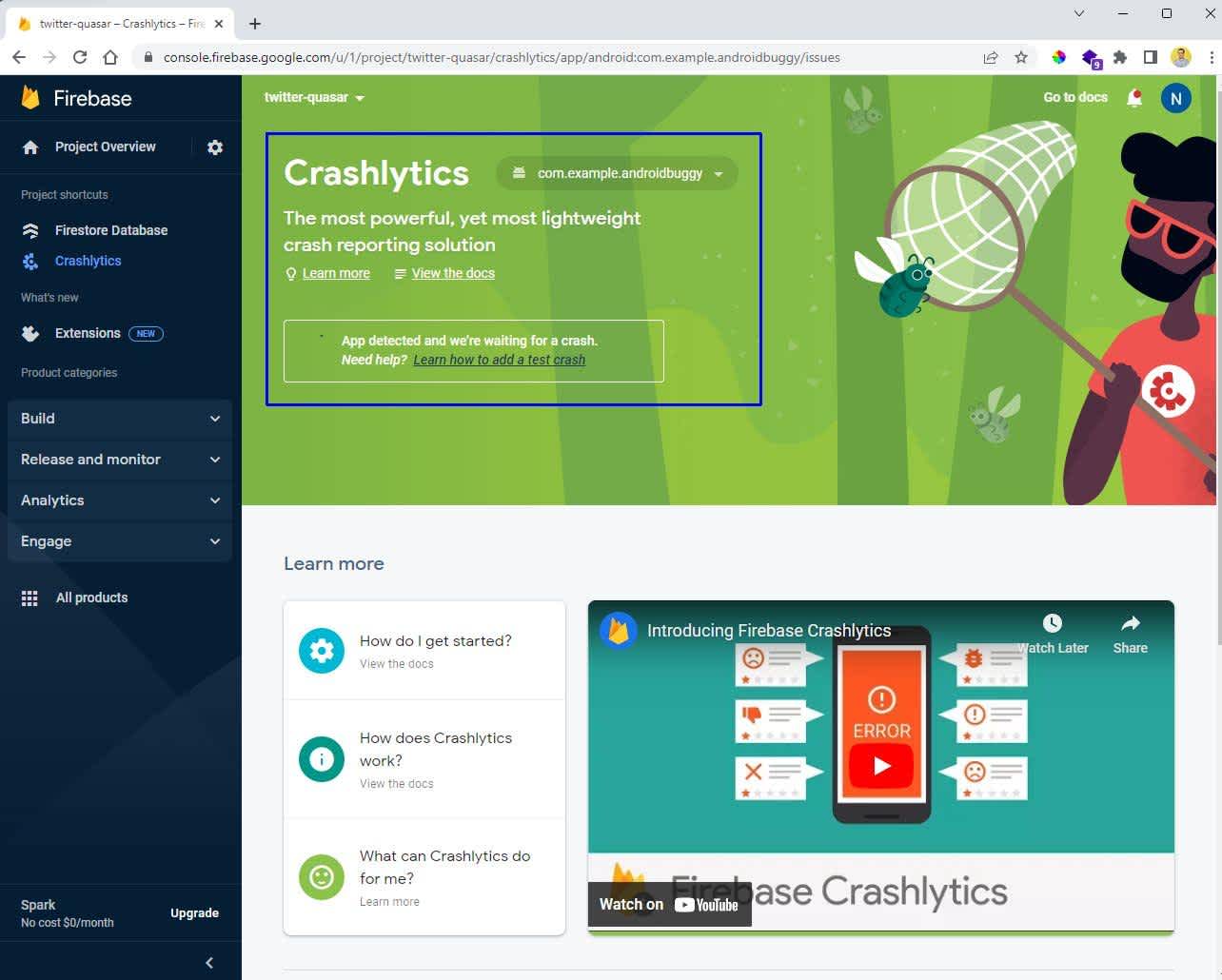Click the Extensions puzzle icon
Image resolution: width=1222 pixels, height=980 pixels.
pyautogui.click(x=30, y=333)
